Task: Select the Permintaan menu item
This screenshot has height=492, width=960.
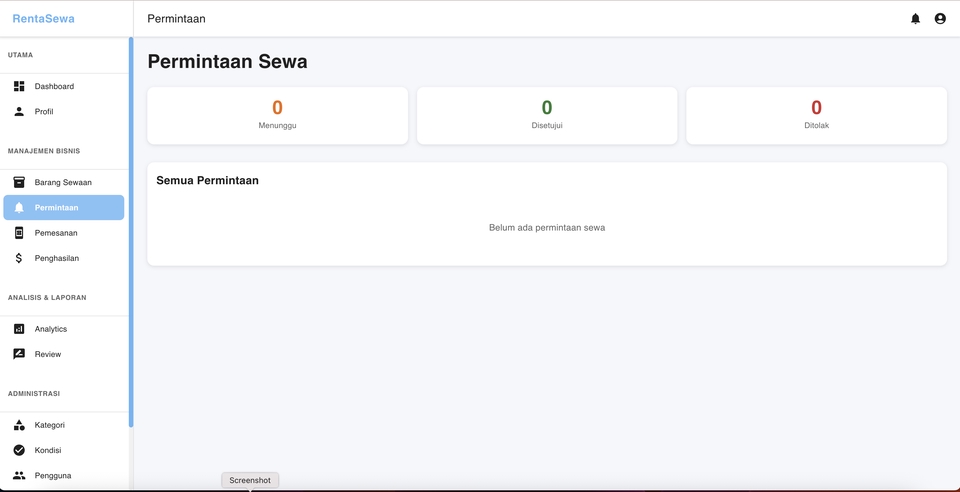Action: click(64, 208)
